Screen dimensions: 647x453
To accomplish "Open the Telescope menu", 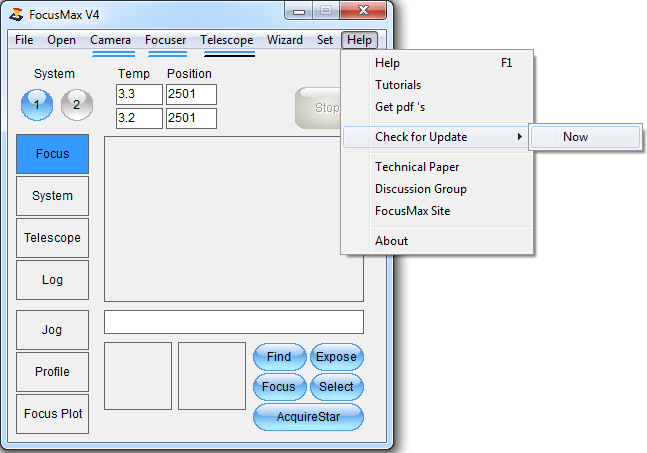I will click(227, 40).
